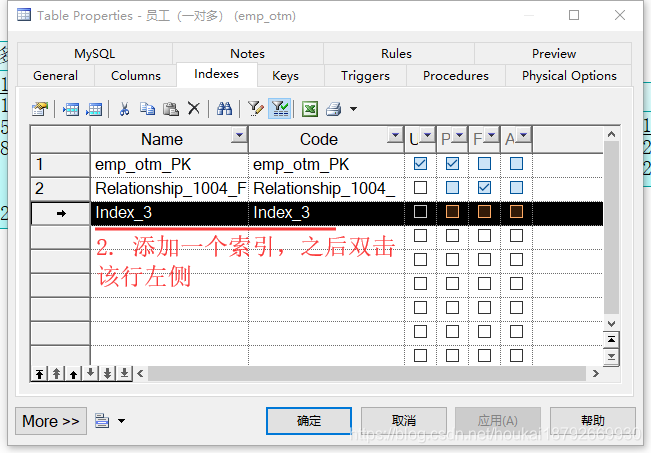This screenshot has width=651, height=453.
Task: Click the 帮助 help button
Action: (x=592, y=421)
